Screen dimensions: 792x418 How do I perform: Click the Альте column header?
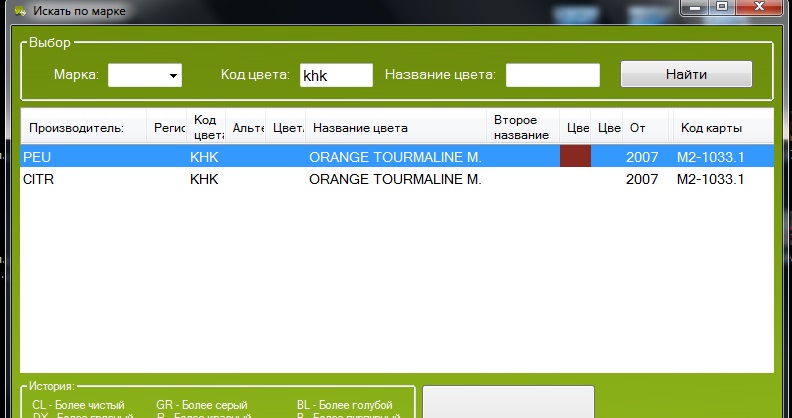coord(245,128)
